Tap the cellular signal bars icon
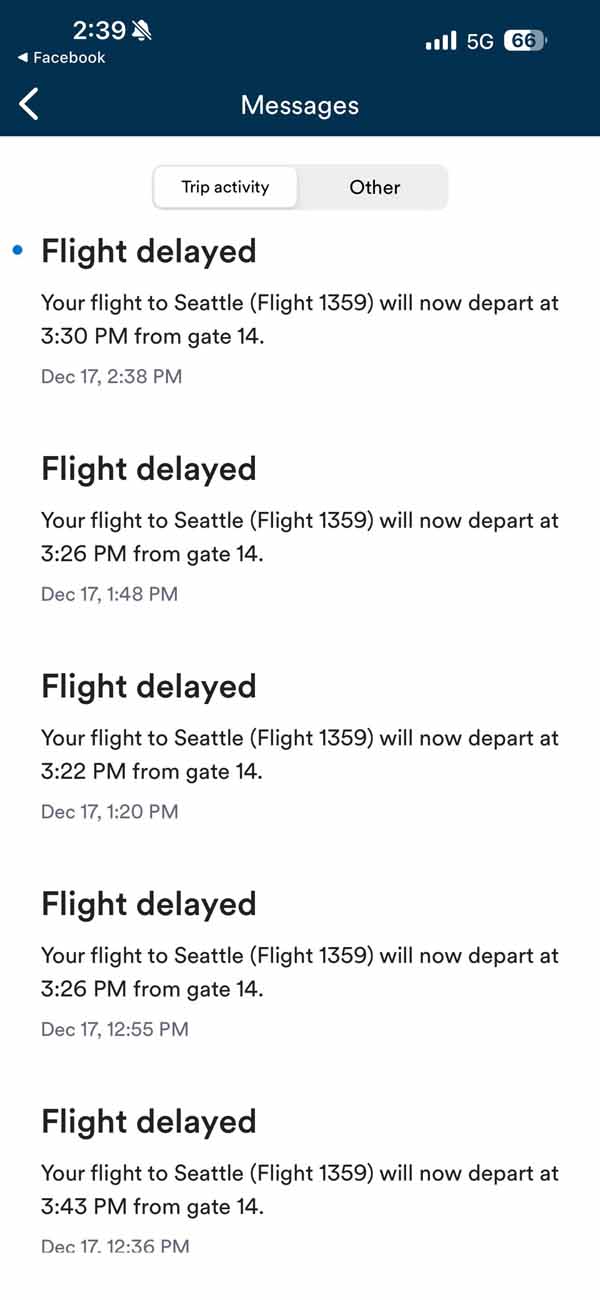The width and height of the screenshot is (600, 1300). click(x=440, y=41)
